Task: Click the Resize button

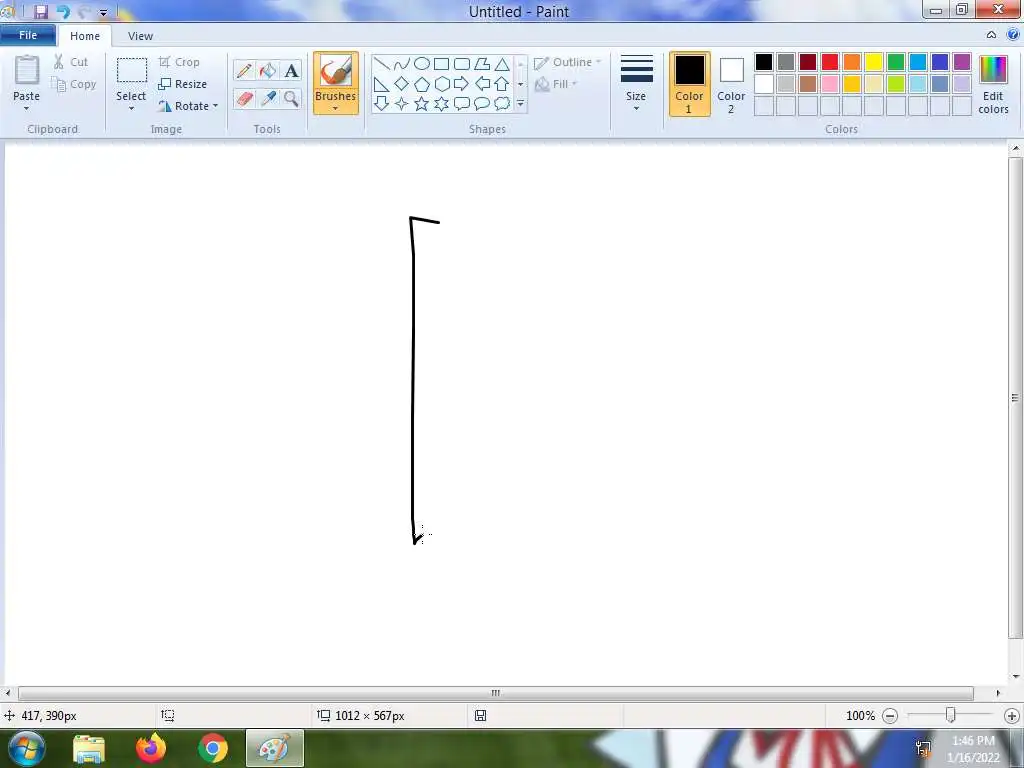Action: click(183, 84)
